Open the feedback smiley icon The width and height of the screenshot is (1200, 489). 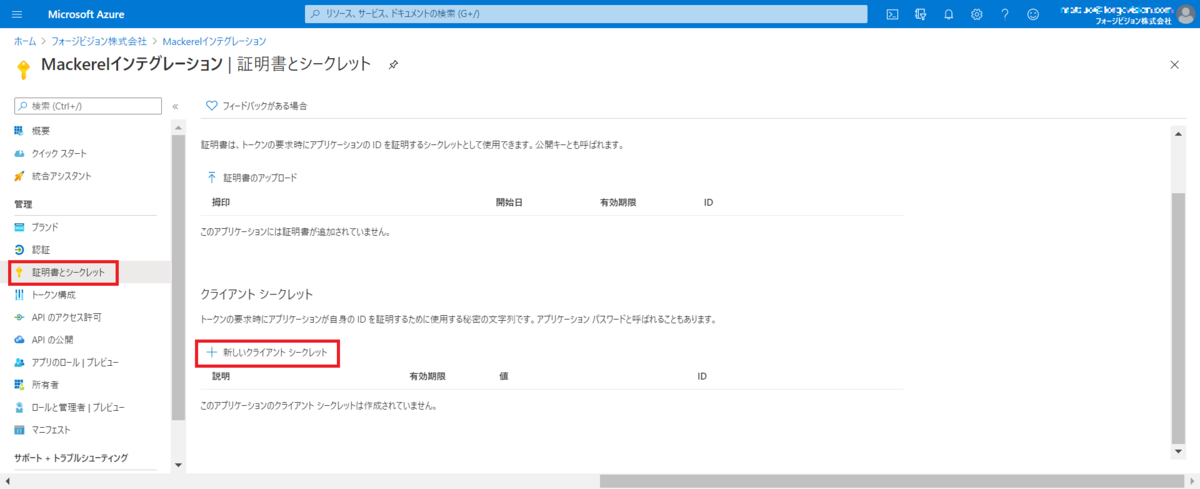coord(1033,14)
